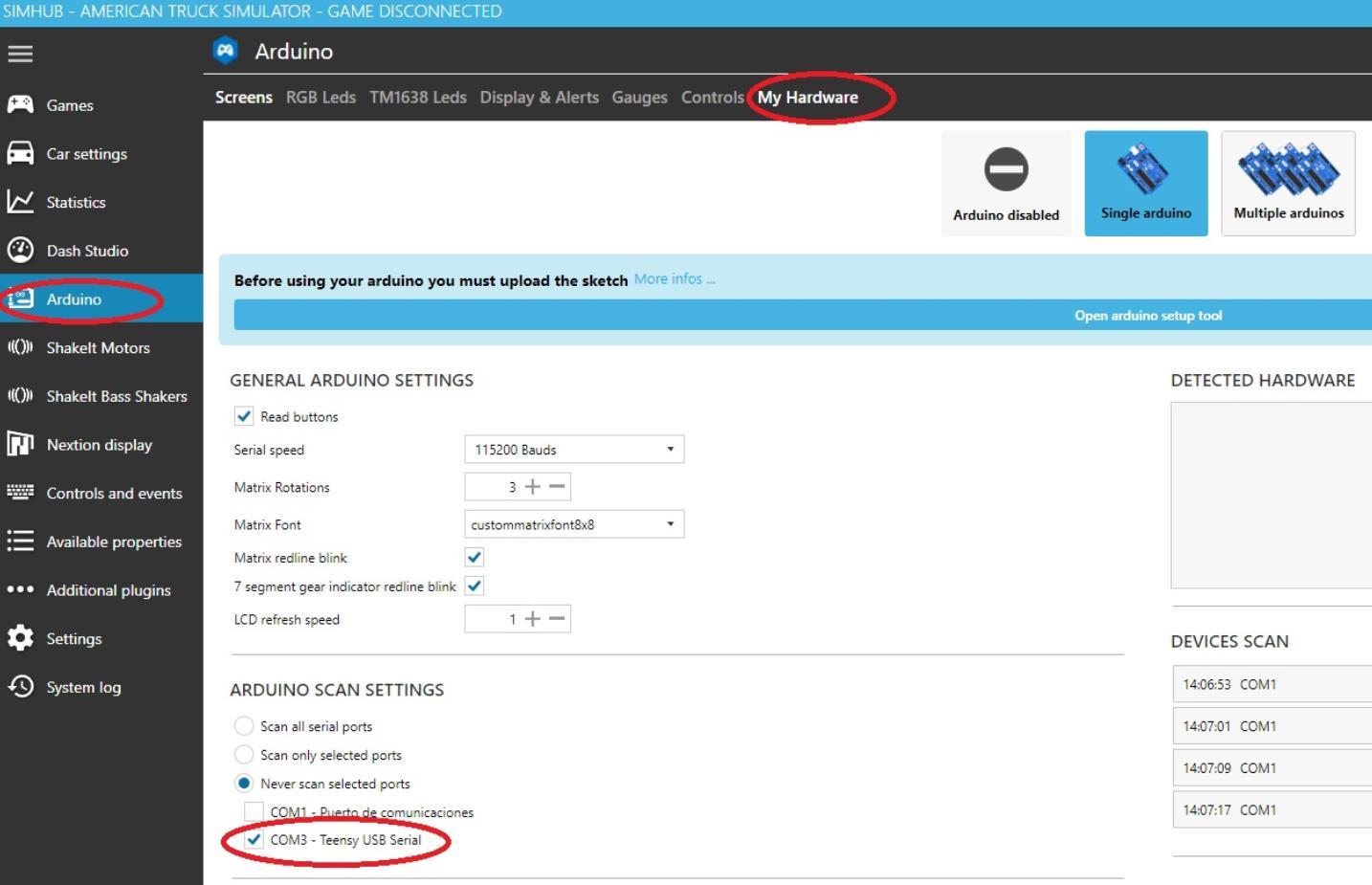Click the Available properties list icon
1372x885 pixels.
pos(20,542)
